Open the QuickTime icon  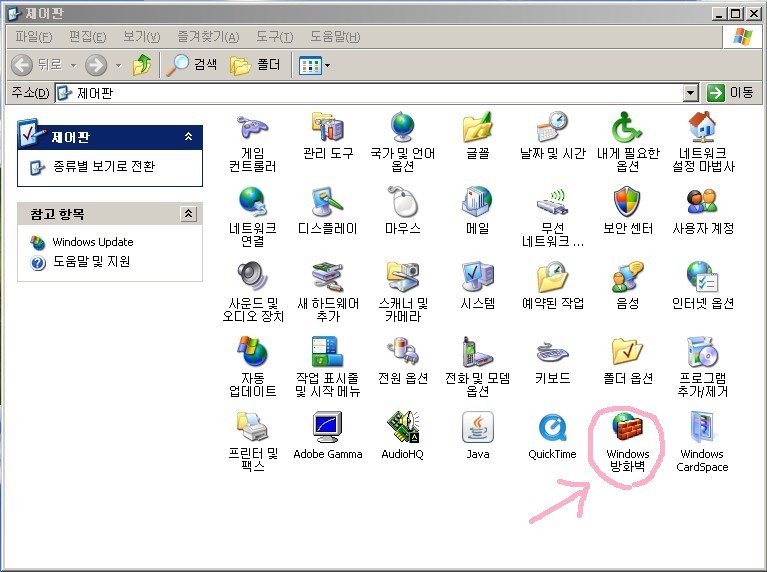click(552, 428)
